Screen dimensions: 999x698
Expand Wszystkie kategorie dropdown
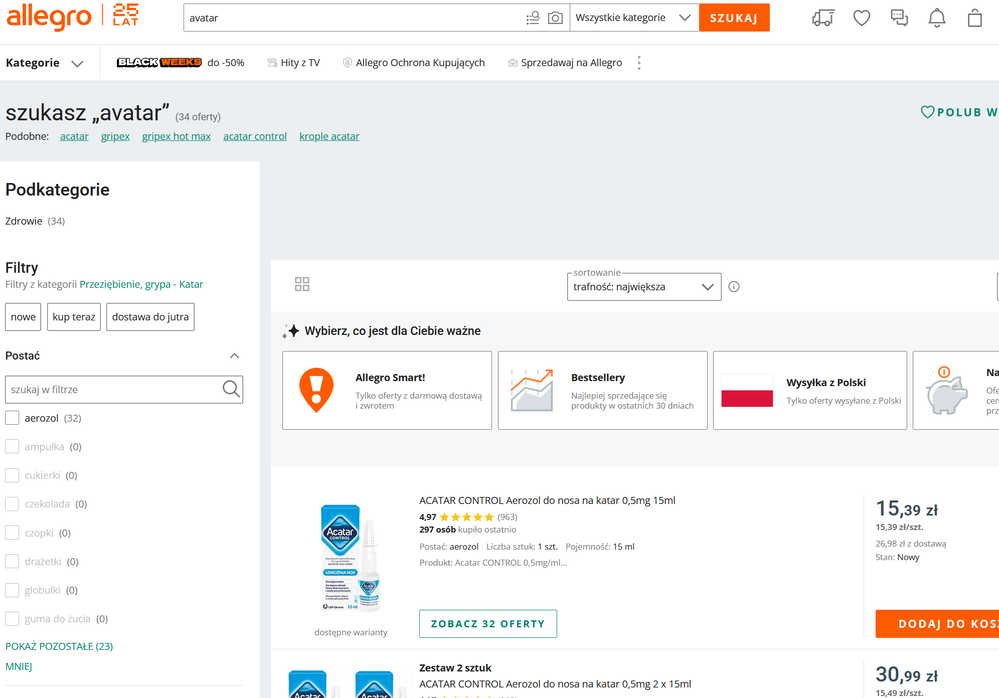click(x=634, y=18)
